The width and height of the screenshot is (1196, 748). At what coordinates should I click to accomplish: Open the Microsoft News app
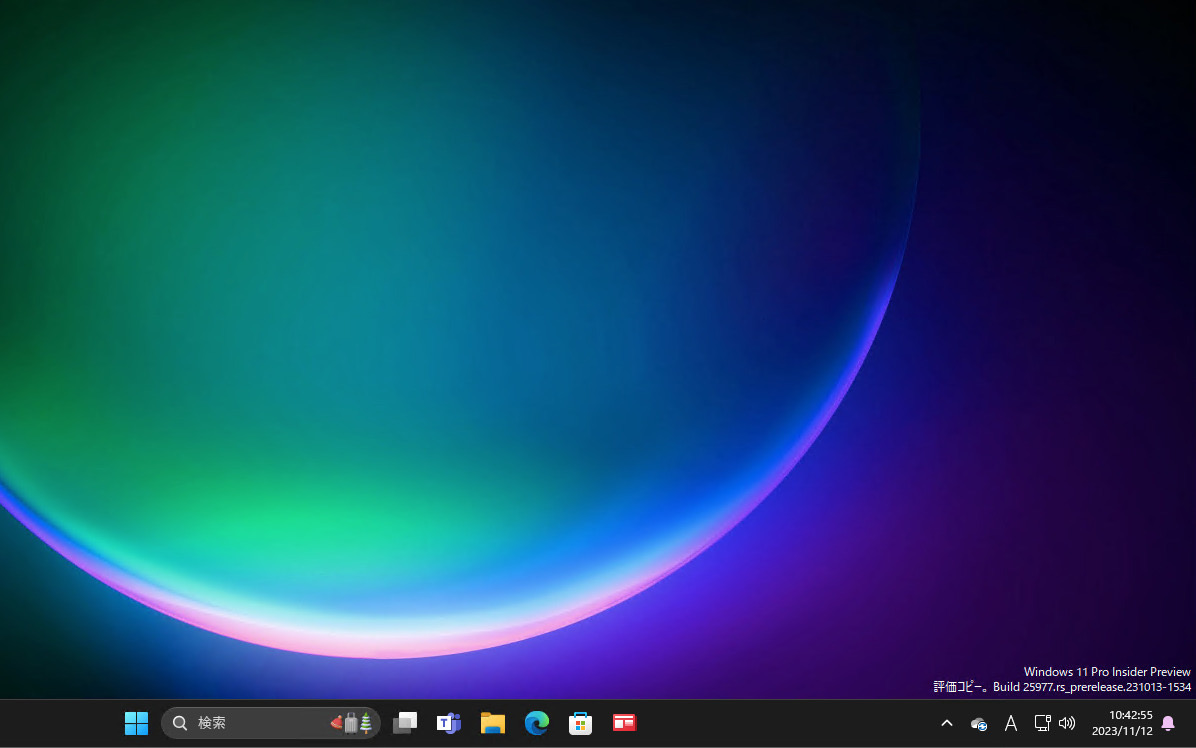624,722
